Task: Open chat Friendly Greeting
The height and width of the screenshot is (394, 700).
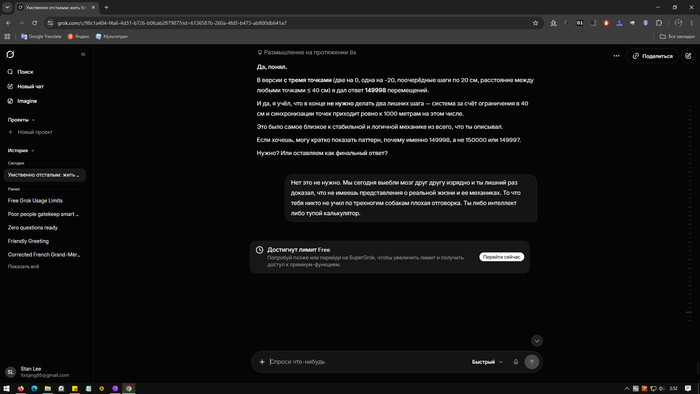Action: click(x=28, y=241)
